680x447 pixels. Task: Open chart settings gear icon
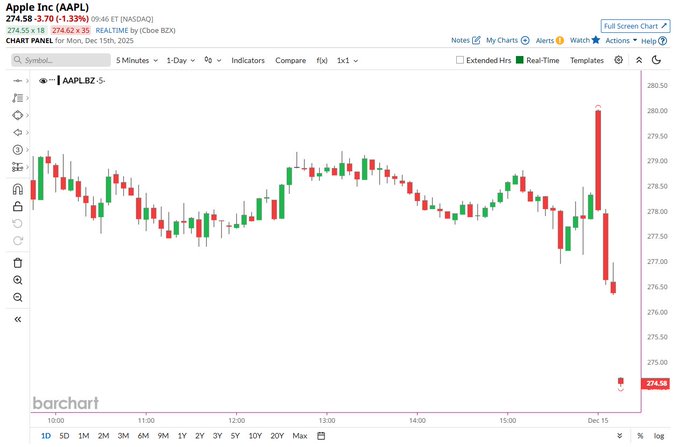619,60
